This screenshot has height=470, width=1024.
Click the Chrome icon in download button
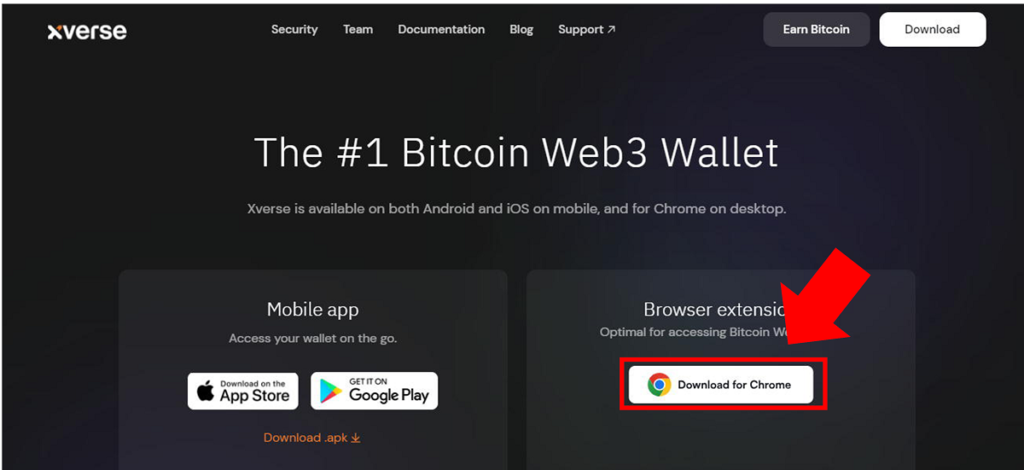point(659,384)
